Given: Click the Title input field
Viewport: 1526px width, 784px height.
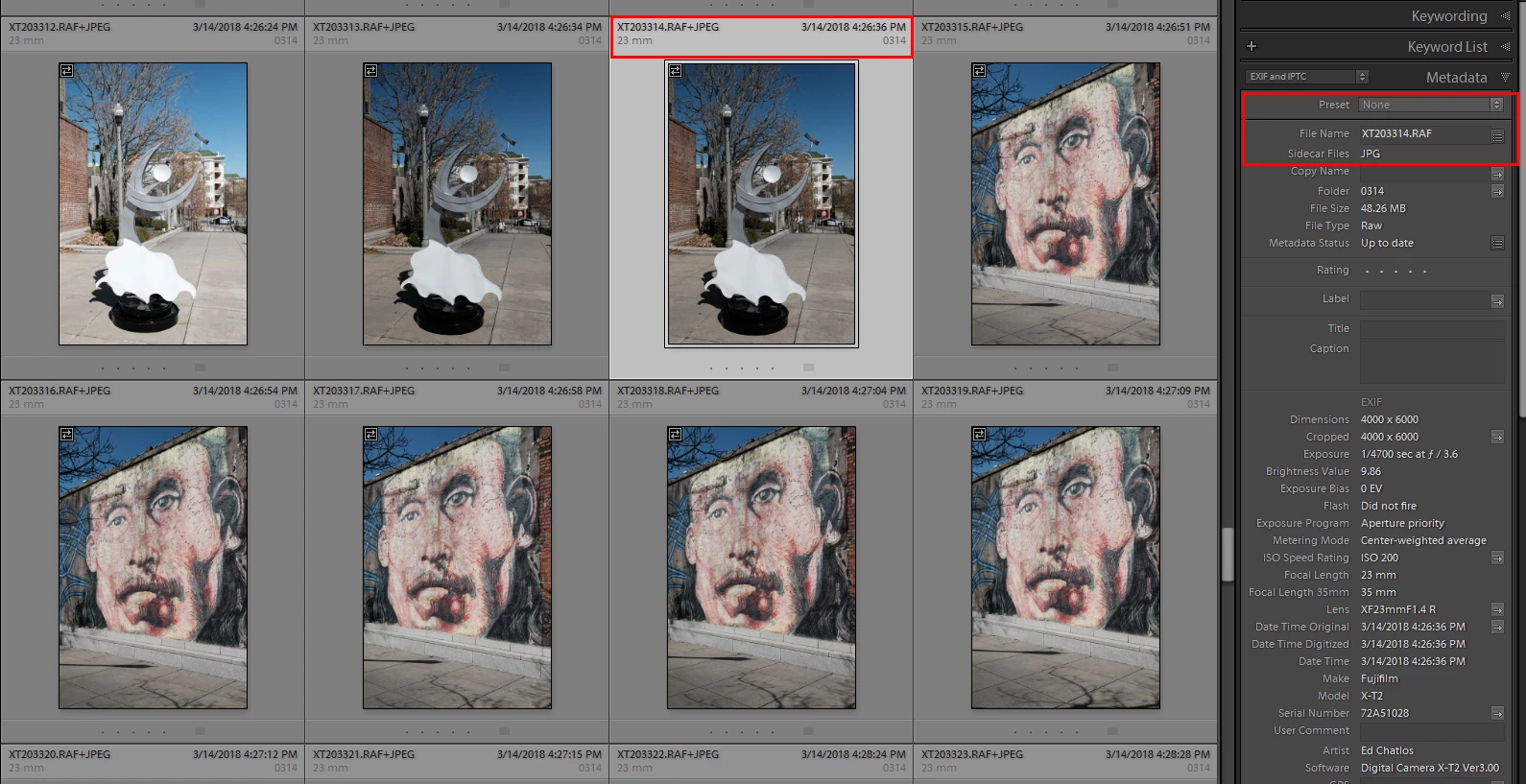Looking at the screenshot, I should click(x=1431, y=329).
